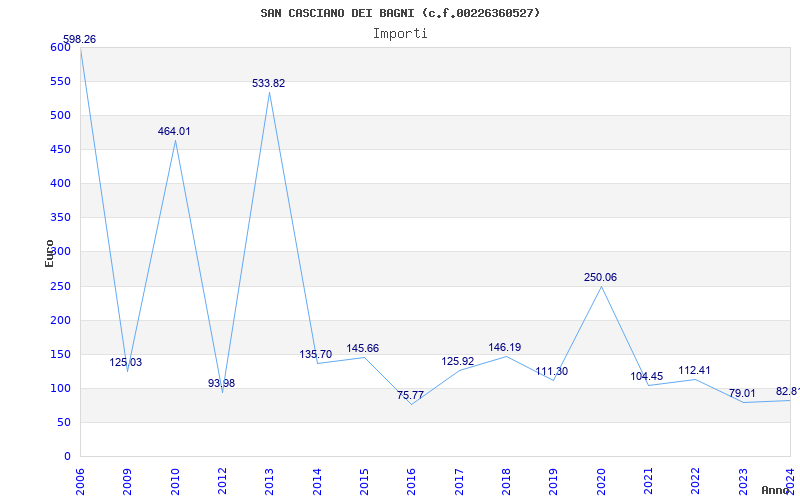Select the 112.41 data label
This screenshot has width=800, height=500.
tap(694, 370)
